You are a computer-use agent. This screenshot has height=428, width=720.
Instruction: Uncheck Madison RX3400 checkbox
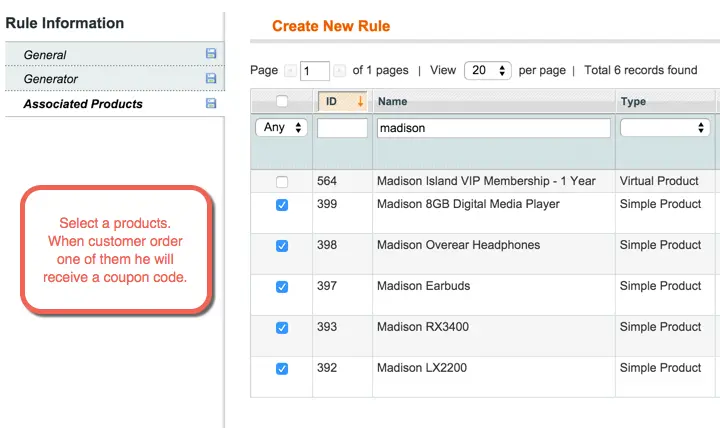click(282, 327)
